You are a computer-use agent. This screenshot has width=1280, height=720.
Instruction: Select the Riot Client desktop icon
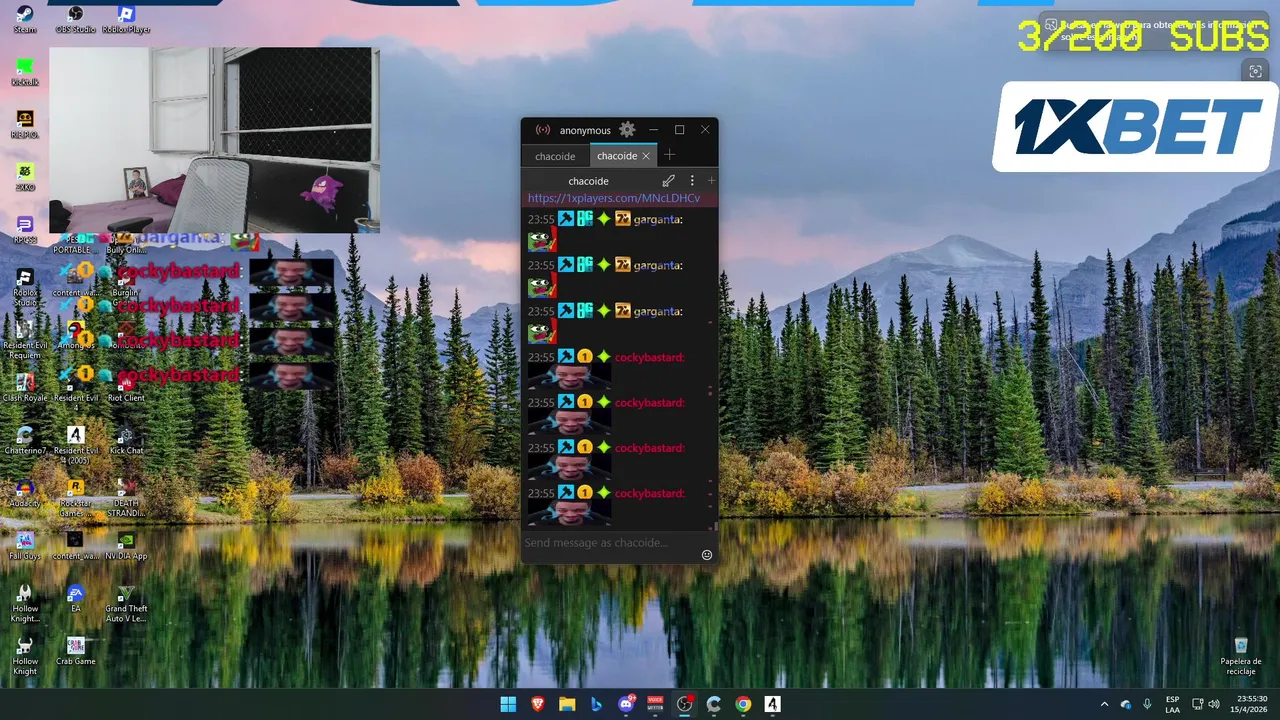[x=126, y=387]
